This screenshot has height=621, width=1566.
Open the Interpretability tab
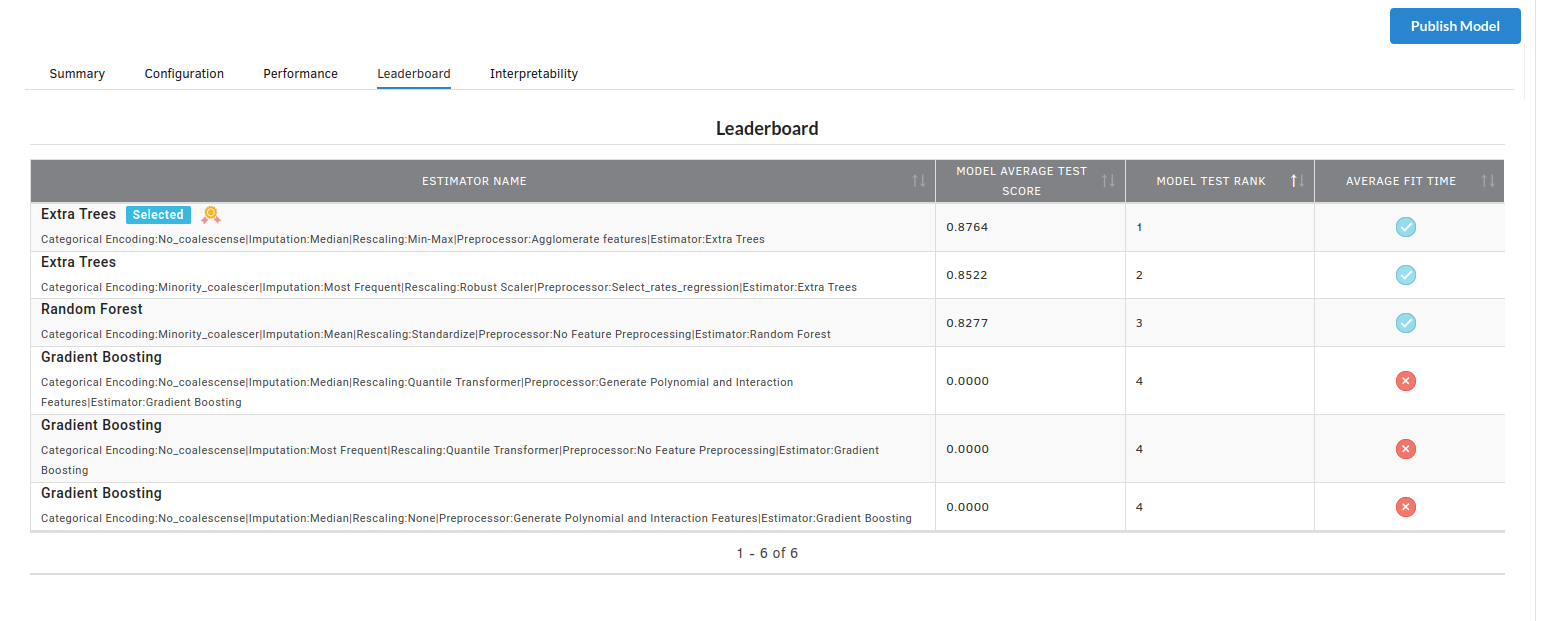coord(534,74)
